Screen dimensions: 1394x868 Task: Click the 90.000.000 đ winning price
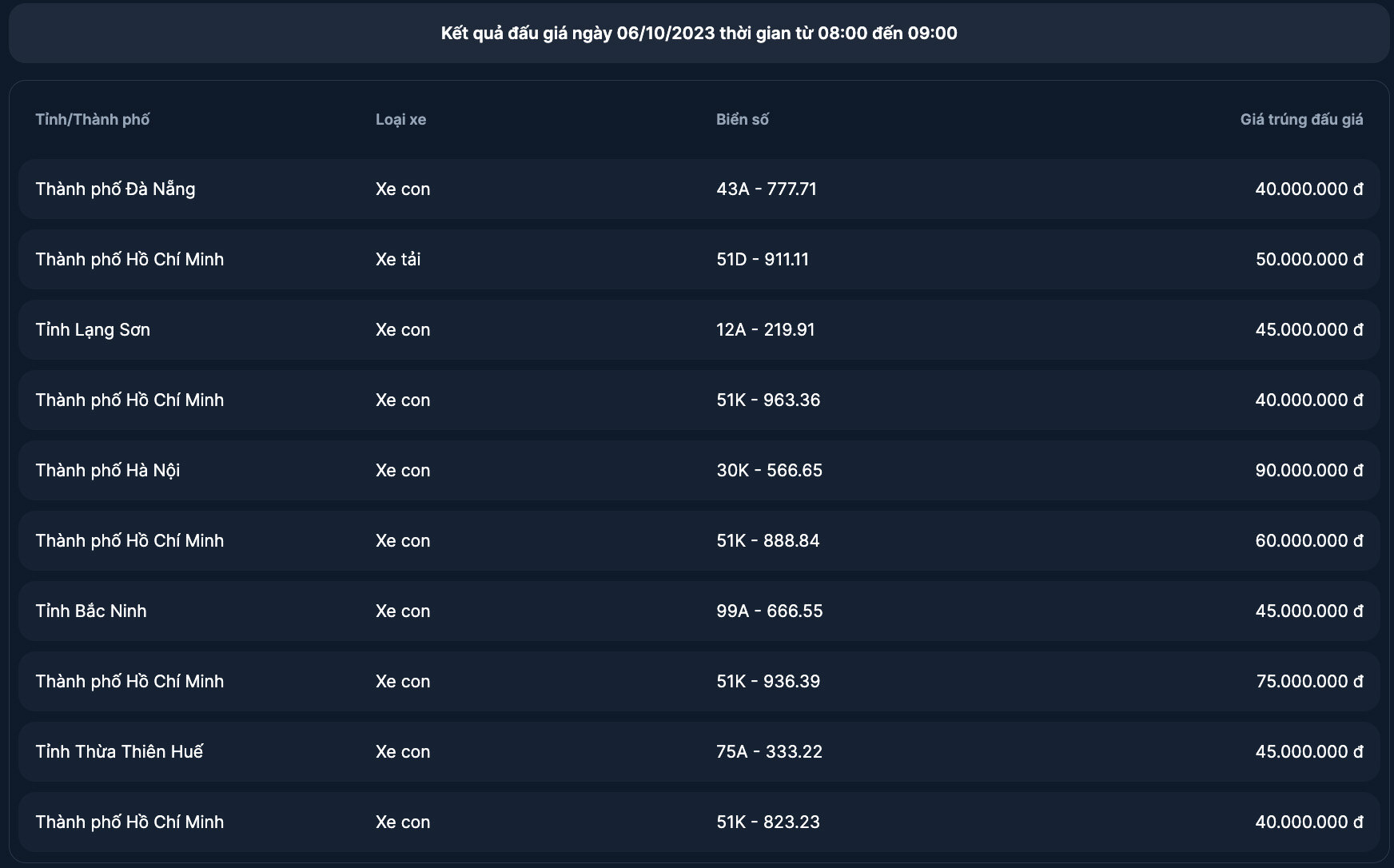coord(1309,471)
